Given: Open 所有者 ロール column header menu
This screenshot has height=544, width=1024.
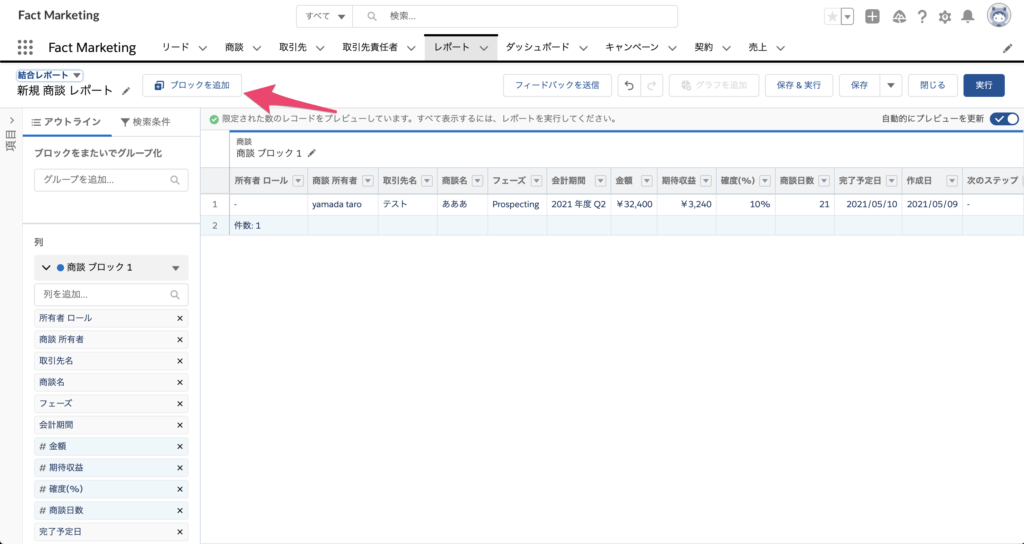Looking at the screenshot, I should [x=298, y=181].
